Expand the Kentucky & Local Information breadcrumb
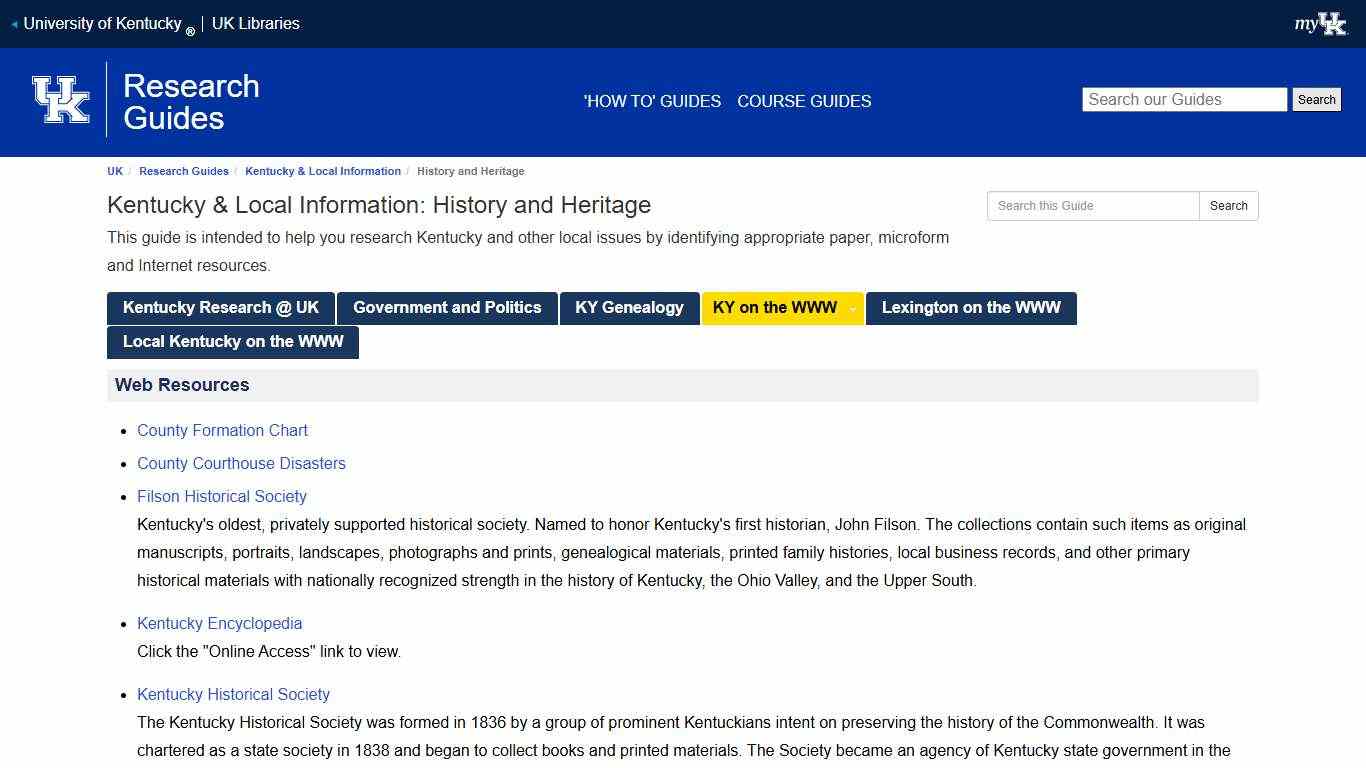The height and width of the screenshot is (768, 1366). click(x=322, y=171)
